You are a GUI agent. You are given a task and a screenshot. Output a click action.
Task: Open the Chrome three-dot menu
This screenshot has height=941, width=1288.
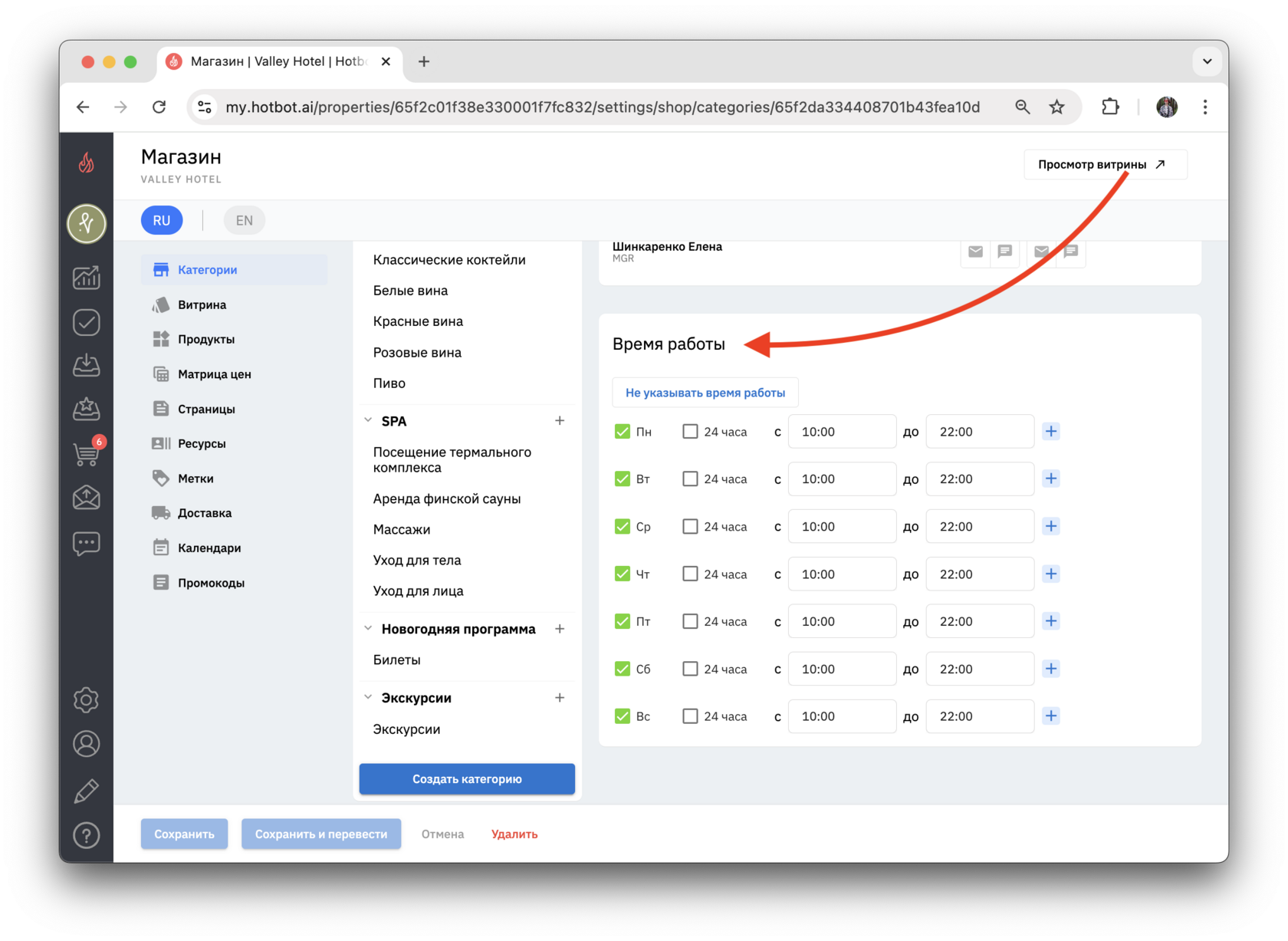pyautogui.click(x=1205, y=107)
